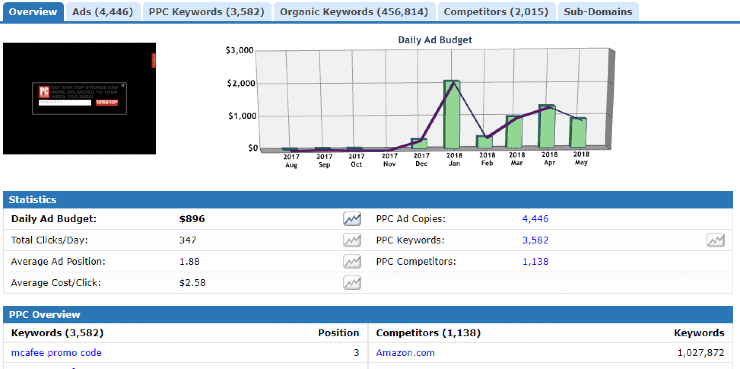Open the Amazon.com competitor link
The width and height of the screenshot is (740, 369).
(x=405, y=353)
